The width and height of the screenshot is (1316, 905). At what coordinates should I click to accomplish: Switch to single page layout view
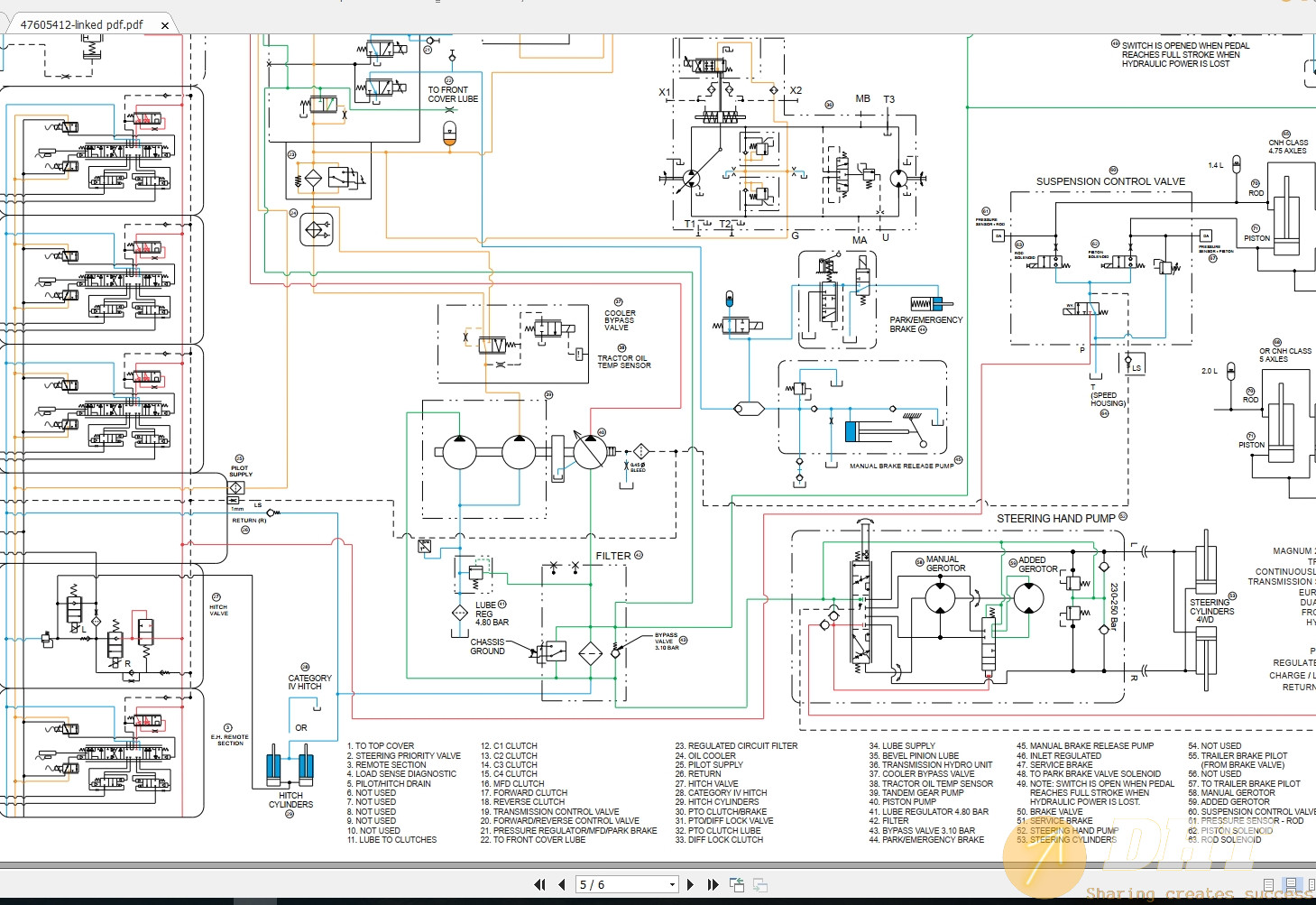tap(1269, 885)
